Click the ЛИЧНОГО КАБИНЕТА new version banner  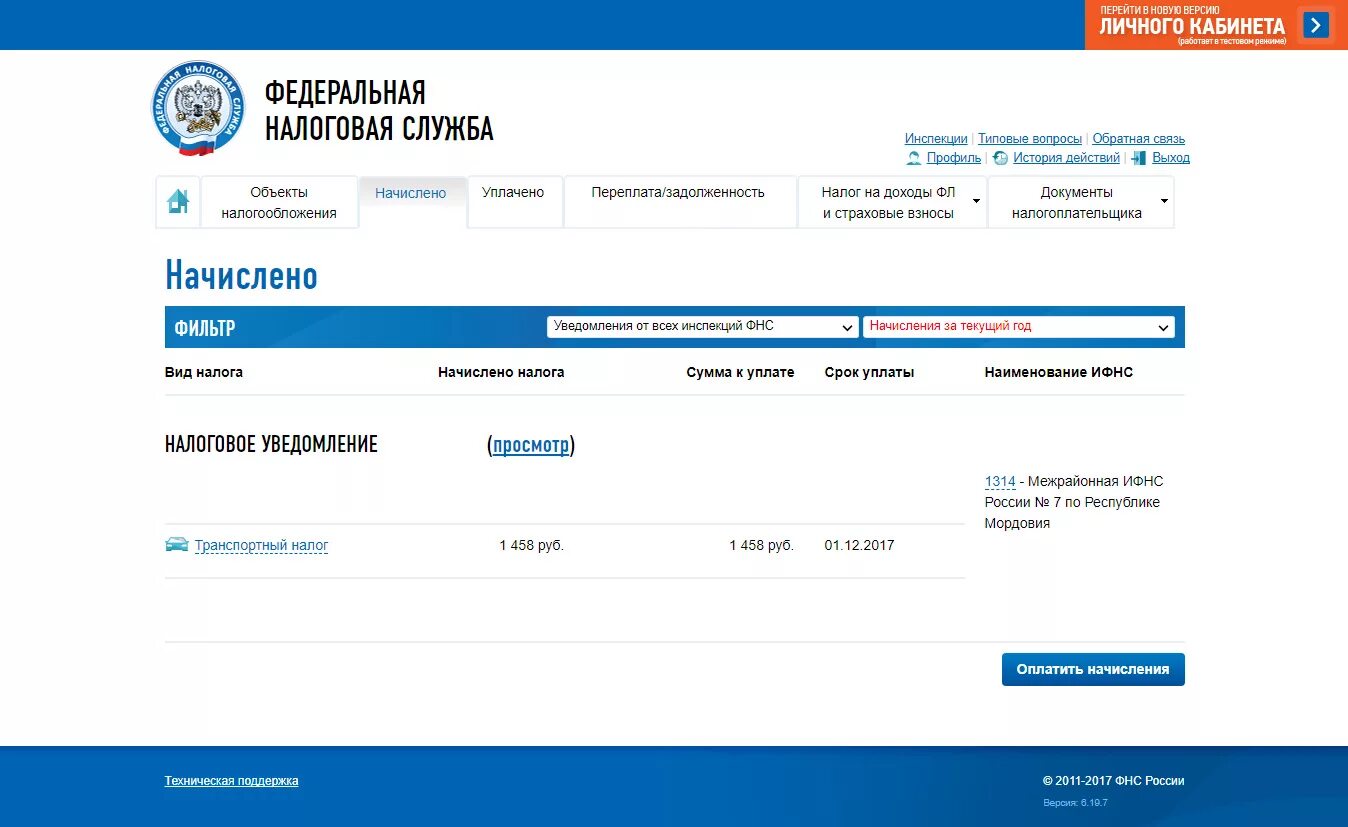[x=1216, y=25]
